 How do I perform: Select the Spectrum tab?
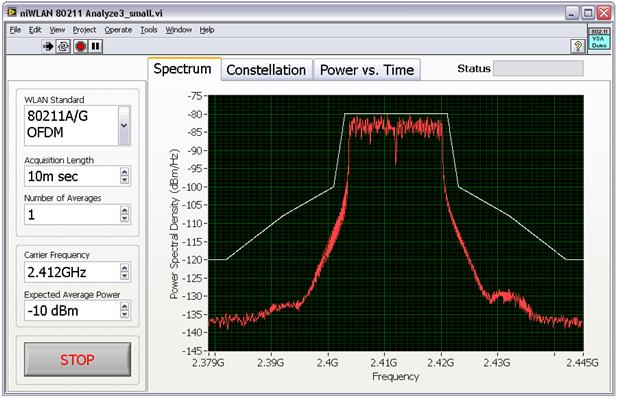(182, 69)
